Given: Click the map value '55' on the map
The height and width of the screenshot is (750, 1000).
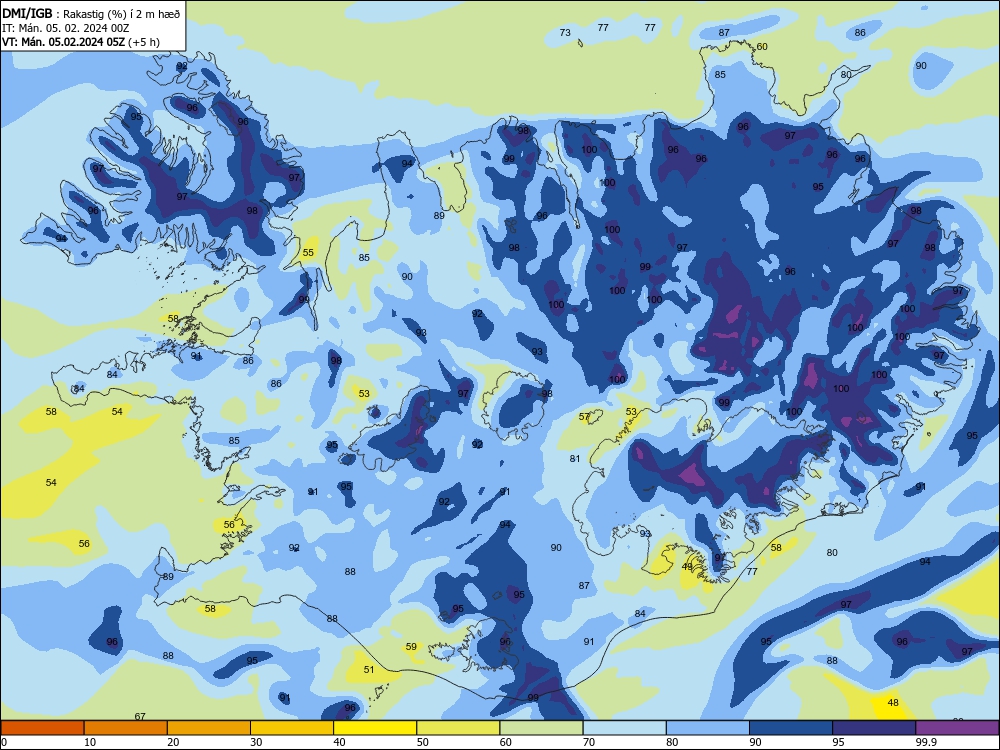Looking at the screenshot, I should [x=308, y=253].
